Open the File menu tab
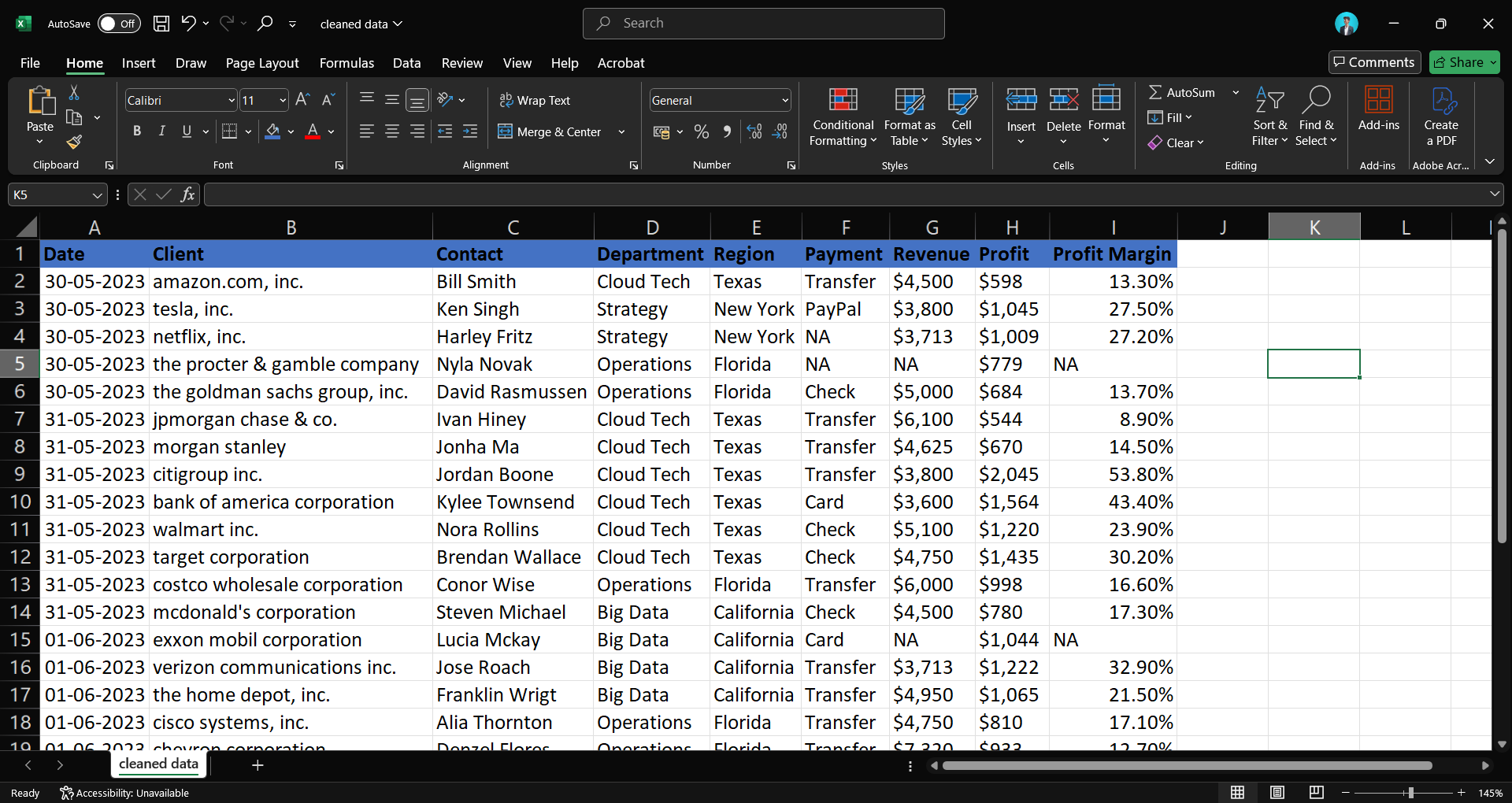This screenshot has width=1512, height=803. [x=30, y=63]
